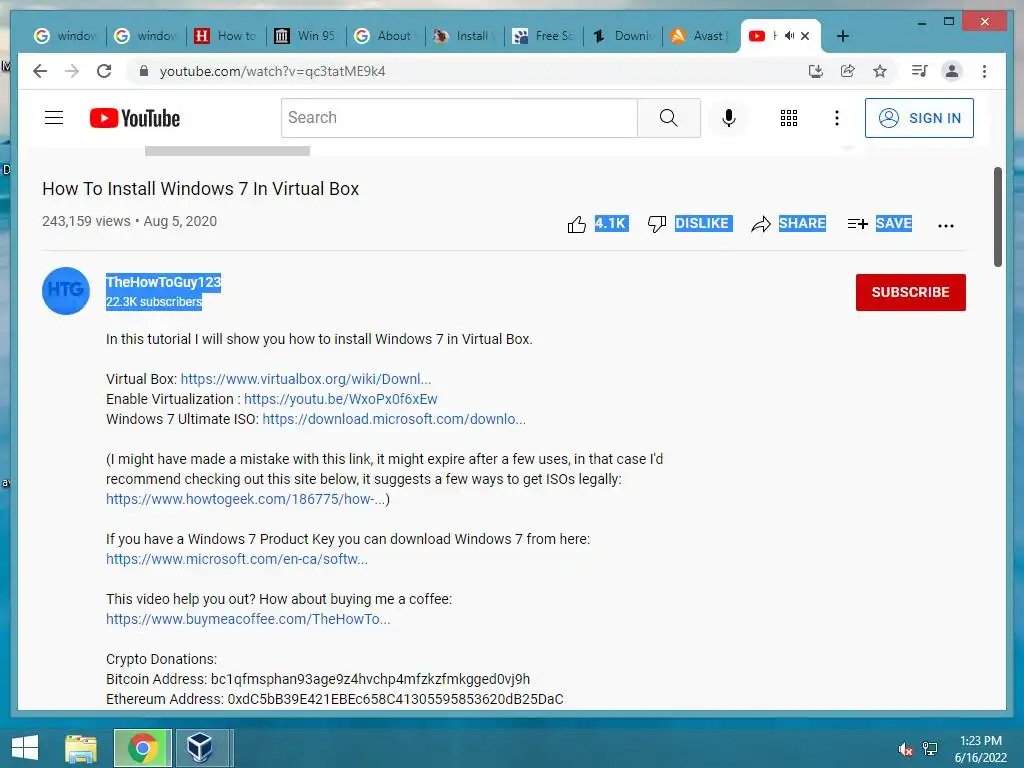Switch to the 'How to' tab

coord(225,36)
